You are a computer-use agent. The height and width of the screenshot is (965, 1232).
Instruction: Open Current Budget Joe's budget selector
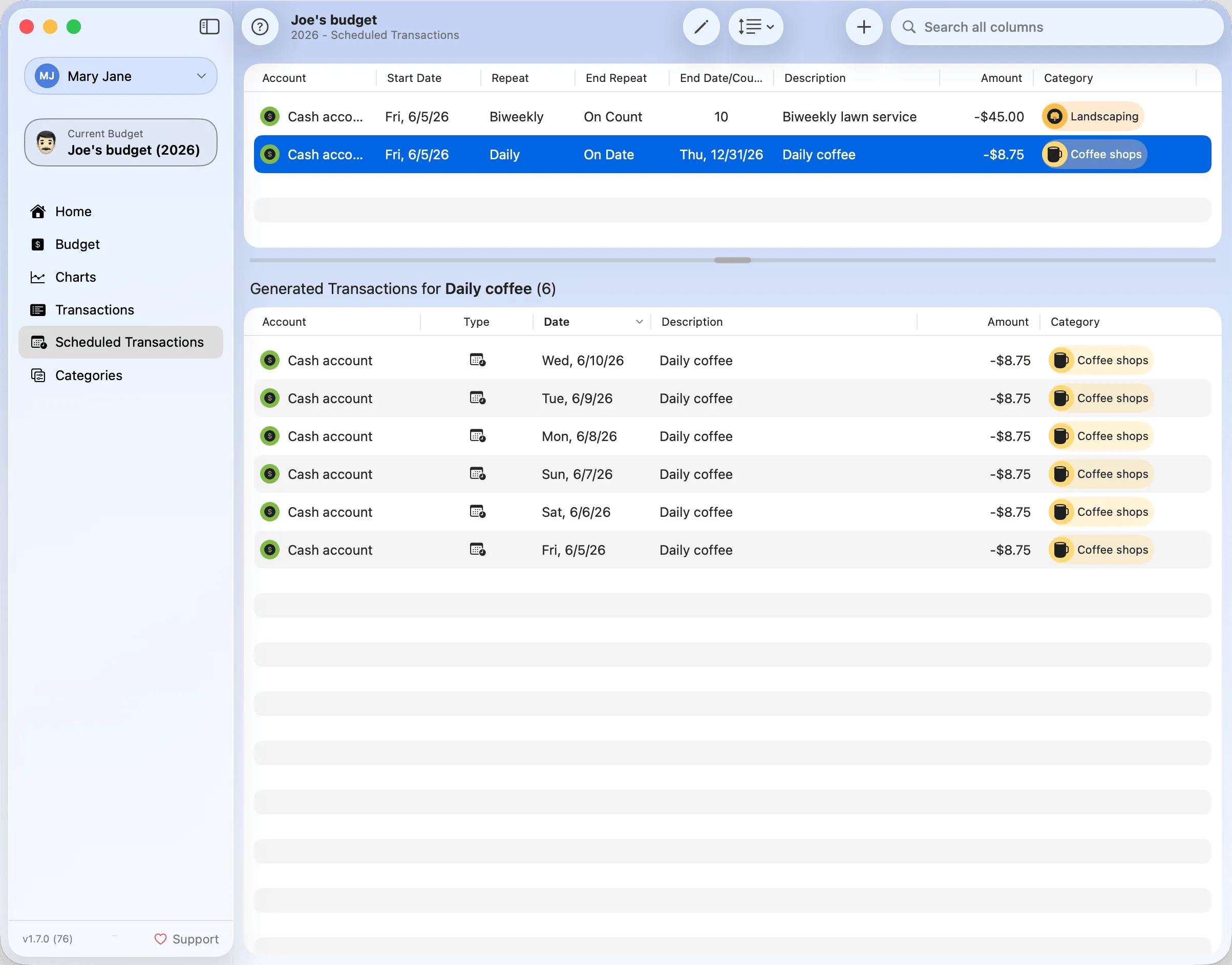click(121, 142)
